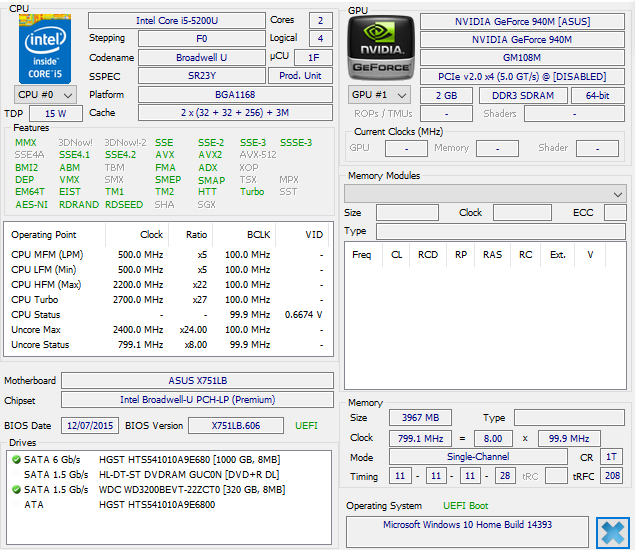
Task: Click the 15 W TDP value
Action: pos(56,113)
